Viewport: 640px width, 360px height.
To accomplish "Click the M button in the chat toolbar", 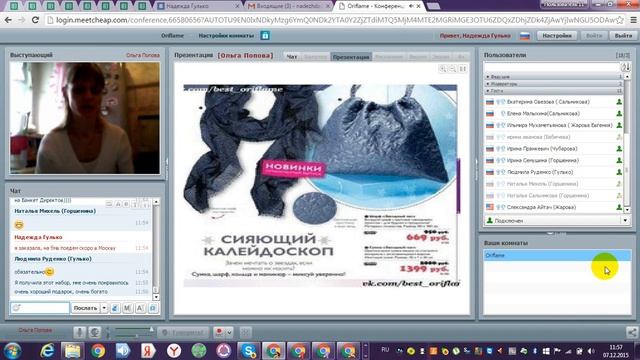I will (x=127, y=308).
